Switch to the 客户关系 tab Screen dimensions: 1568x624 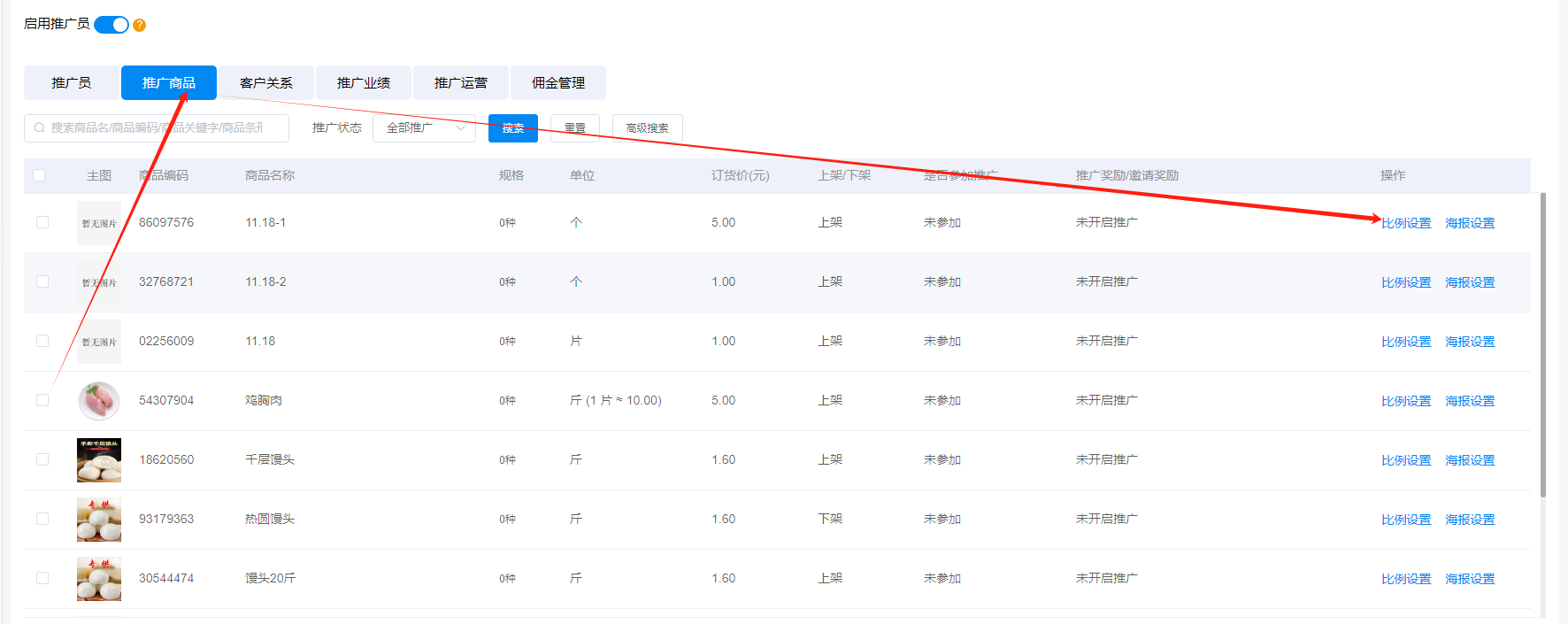[x=265, y=83]
